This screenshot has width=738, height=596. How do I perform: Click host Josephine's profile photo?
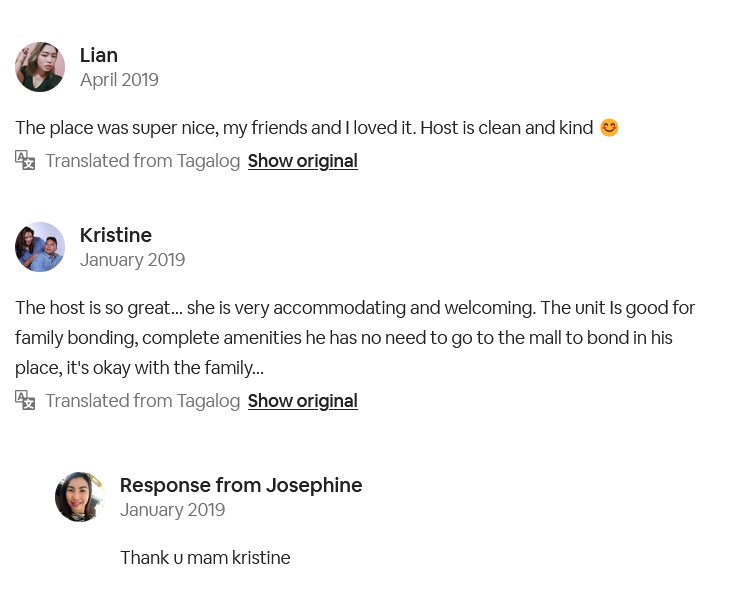80,497
